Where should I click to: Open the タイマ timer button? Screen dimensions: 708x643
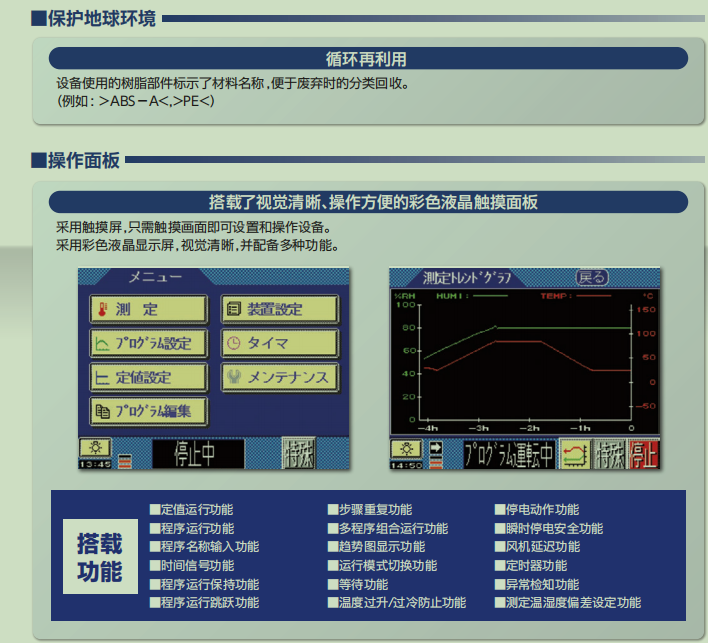280,343
